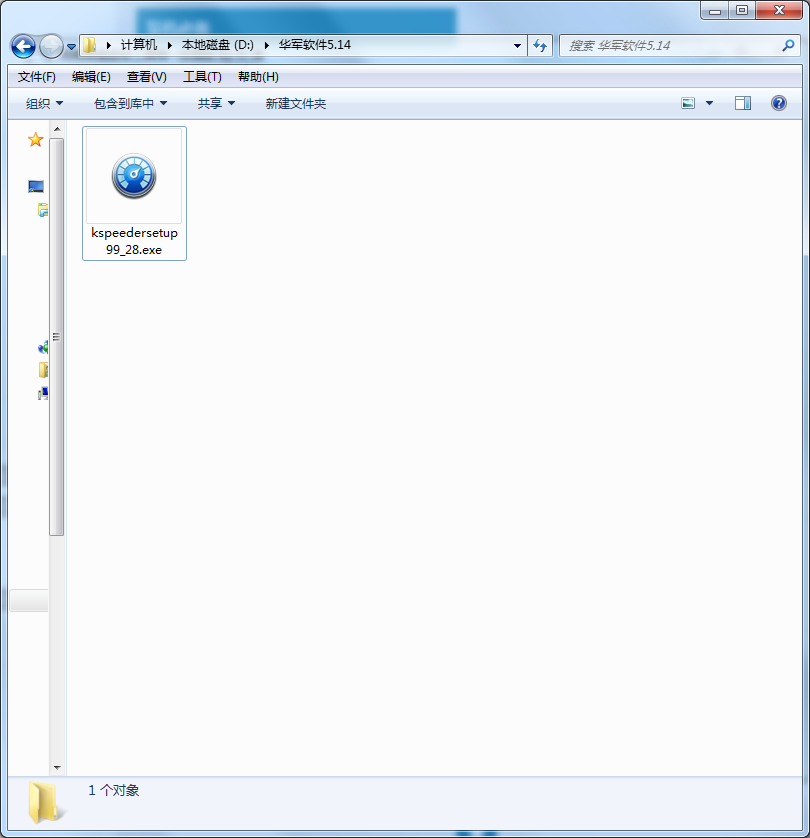Maximize the Explorer window
The image size is (810, 838).
[742, 11]
